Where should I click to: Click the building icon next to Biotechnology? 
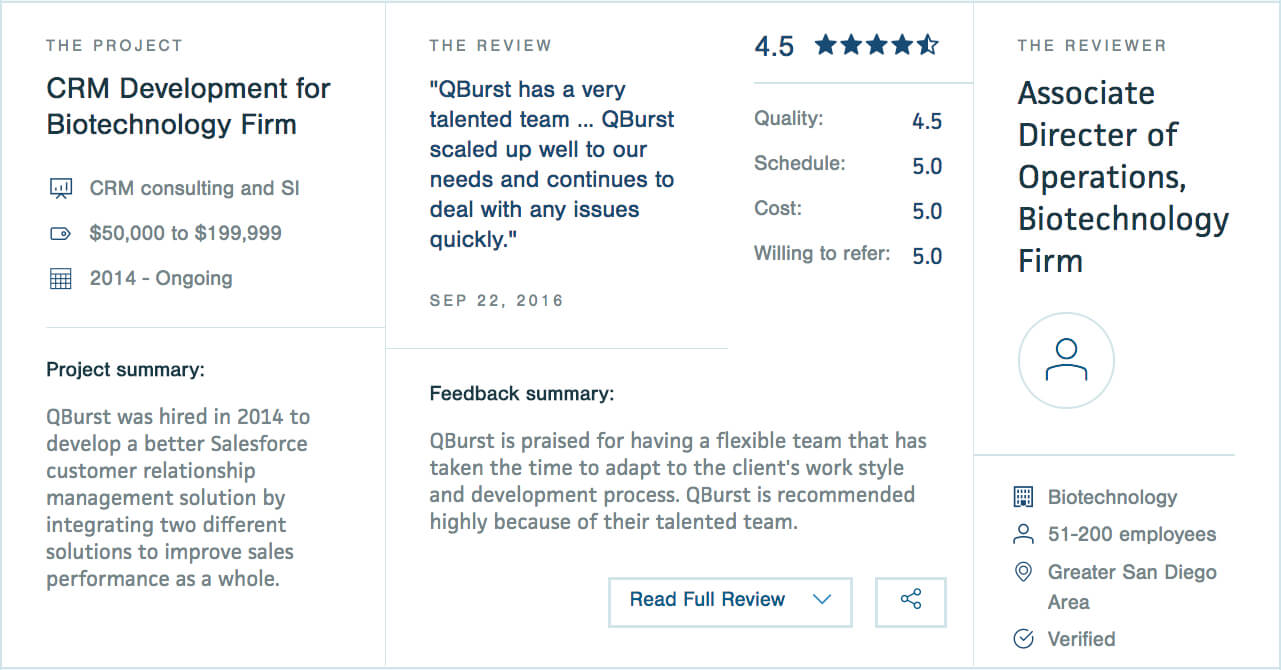tap(1023, 497)
